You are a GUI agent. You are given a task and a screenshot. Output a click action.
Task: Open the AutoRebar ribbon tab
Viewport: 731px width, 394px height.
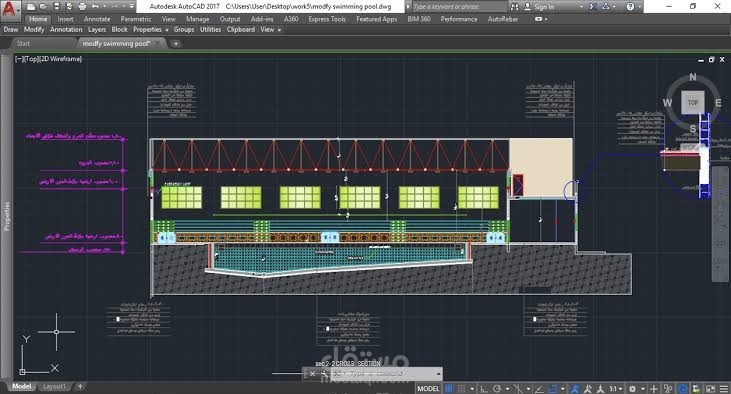click(503, 19)
